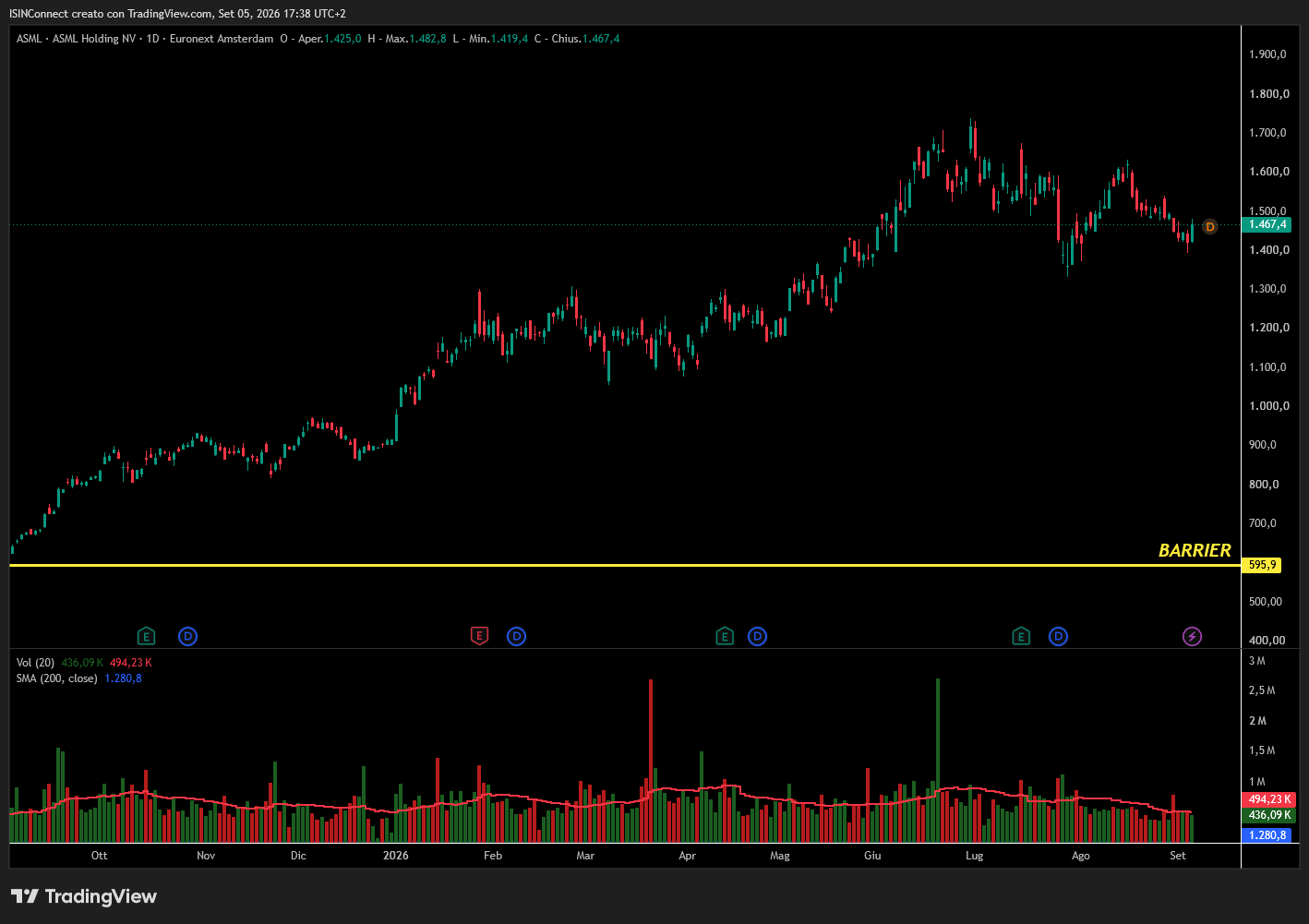
Task: Click the ISINConnect TradingView.com attribution text
Action: (177, 14)
